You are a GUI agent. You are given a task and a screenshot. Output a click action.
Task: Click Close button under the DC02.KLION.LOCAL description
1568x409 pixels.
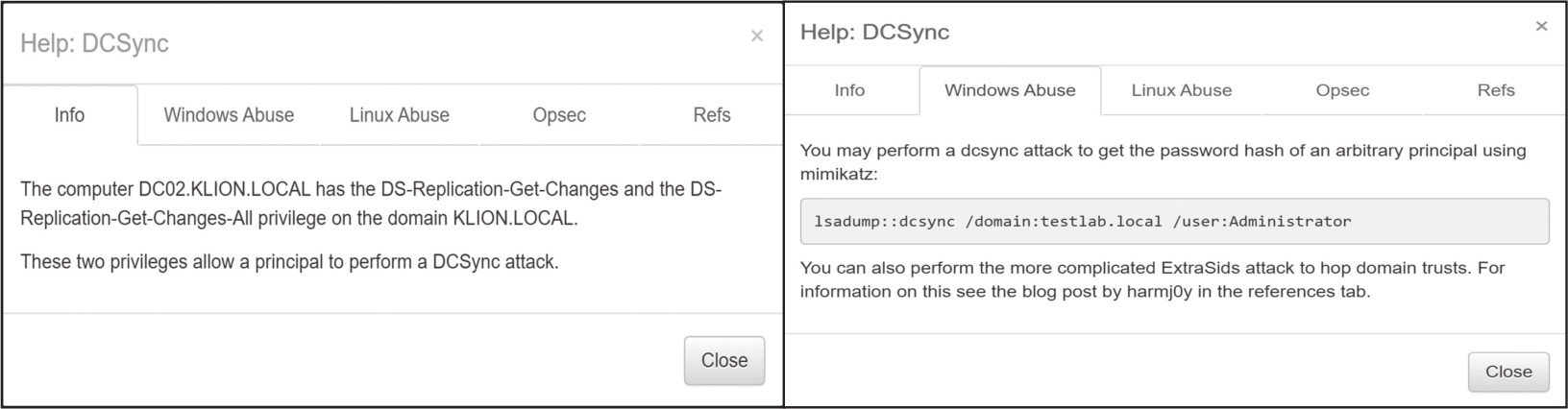click(x=724, y=360)
